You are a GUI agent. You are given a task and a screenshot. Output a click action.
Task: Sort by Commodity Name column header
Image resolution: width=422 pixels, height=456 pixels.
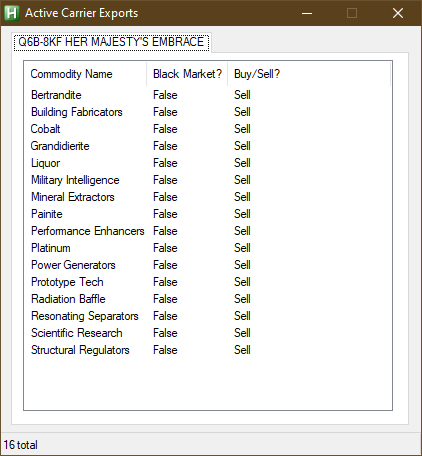tap(85, 74)
